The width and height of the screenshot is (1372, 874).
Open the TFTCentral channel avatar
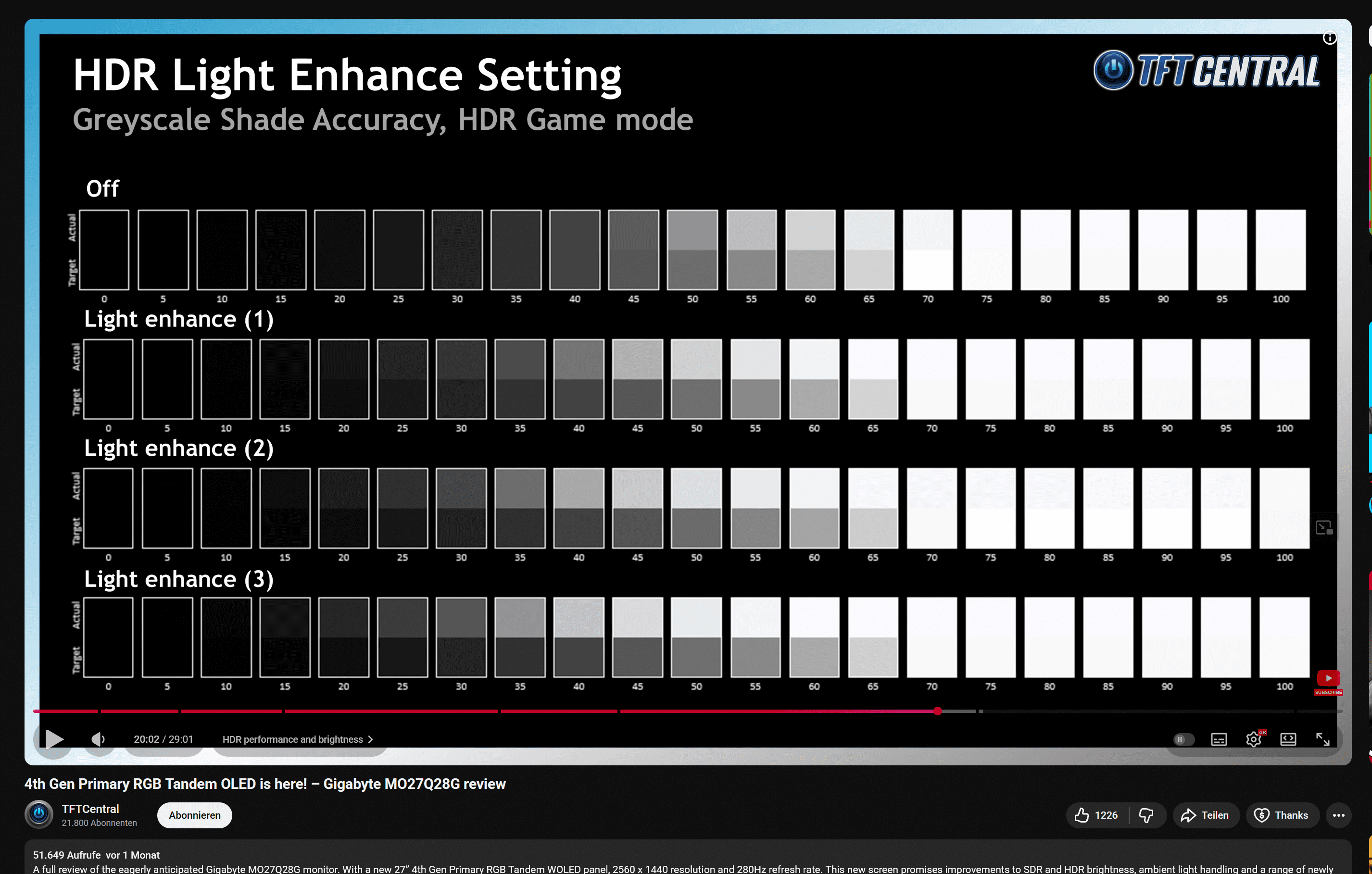click(39, 814)
